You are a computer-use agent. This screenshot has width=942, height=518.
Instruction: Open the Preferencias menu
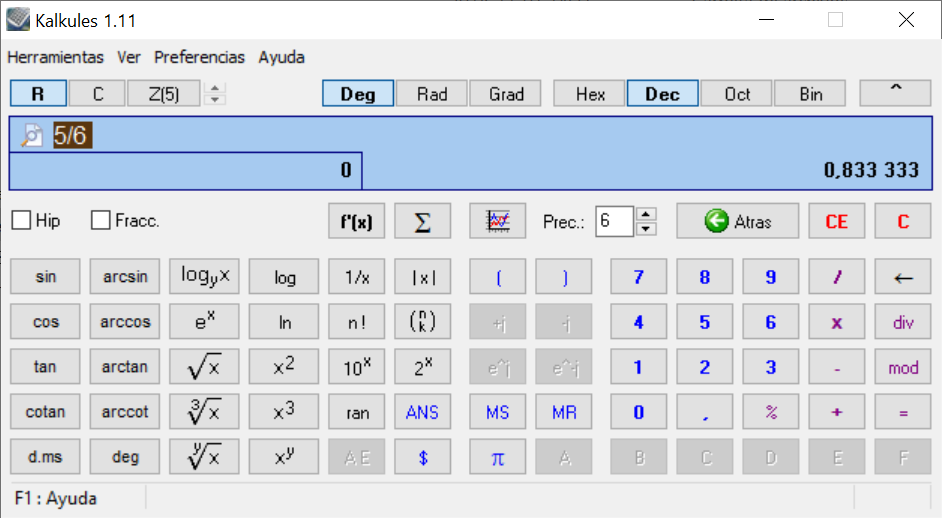(199, 57)
